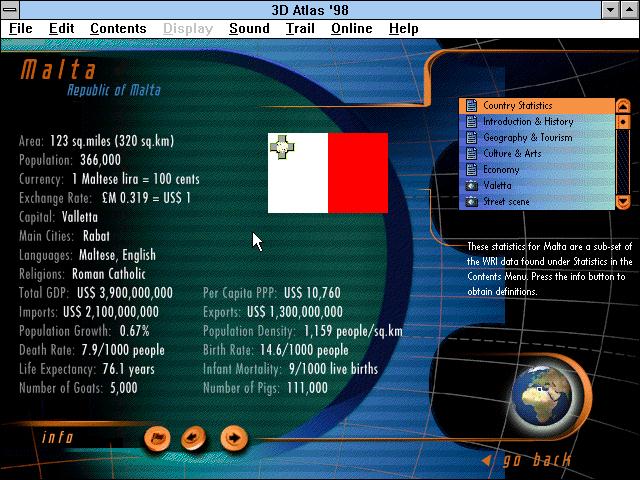This screenshot has width=640, height=480.
Task: Select Economy in the list
Action: pyautogui.click(x=537, y=169)
